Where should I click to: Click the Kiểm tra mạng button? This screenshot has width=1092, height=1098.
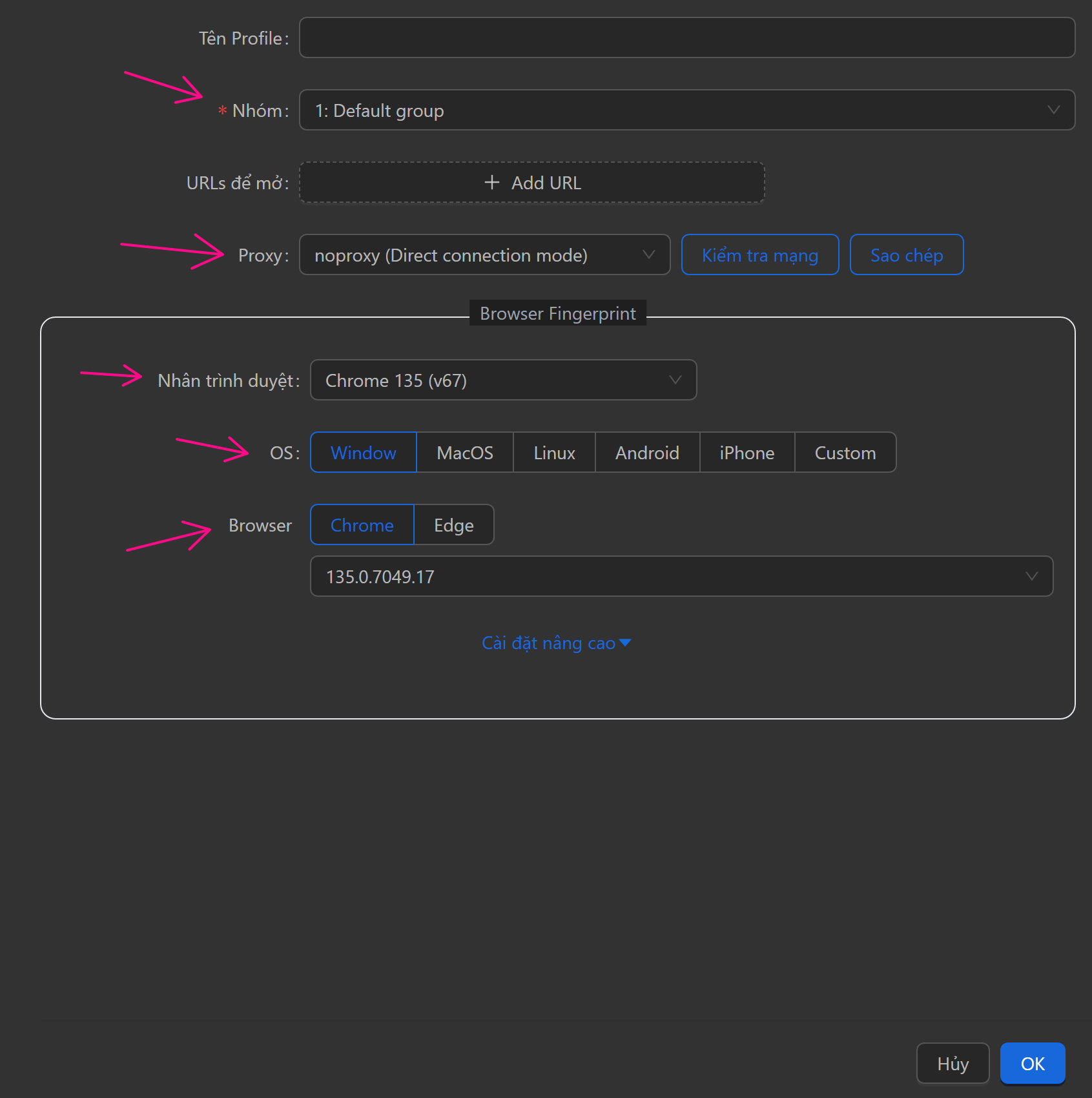coord(759,255)
